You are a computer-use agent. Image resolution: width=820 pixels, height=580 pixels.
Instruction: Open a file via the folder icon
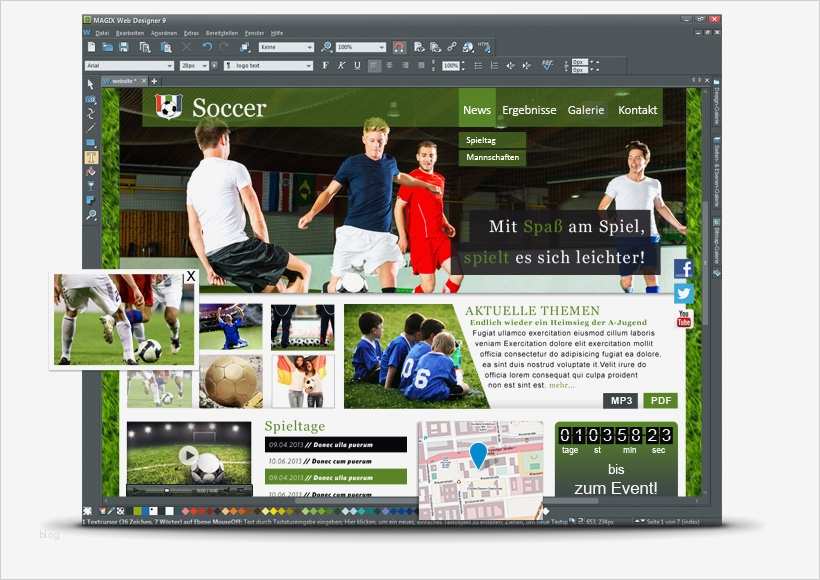(x=108, y=47)
